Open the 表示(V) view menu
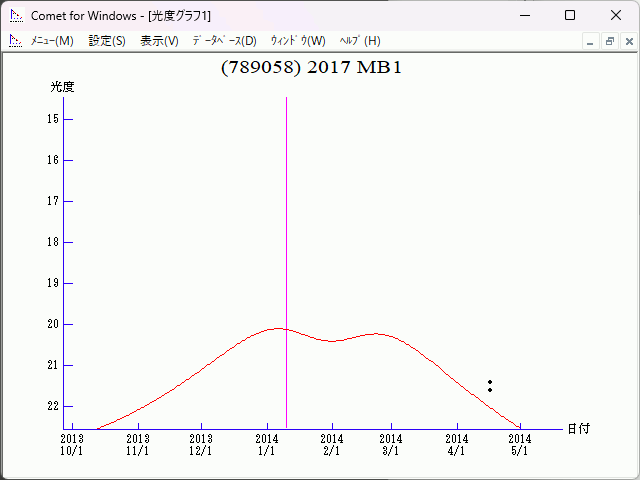640x480 pixels. (159, 41)
